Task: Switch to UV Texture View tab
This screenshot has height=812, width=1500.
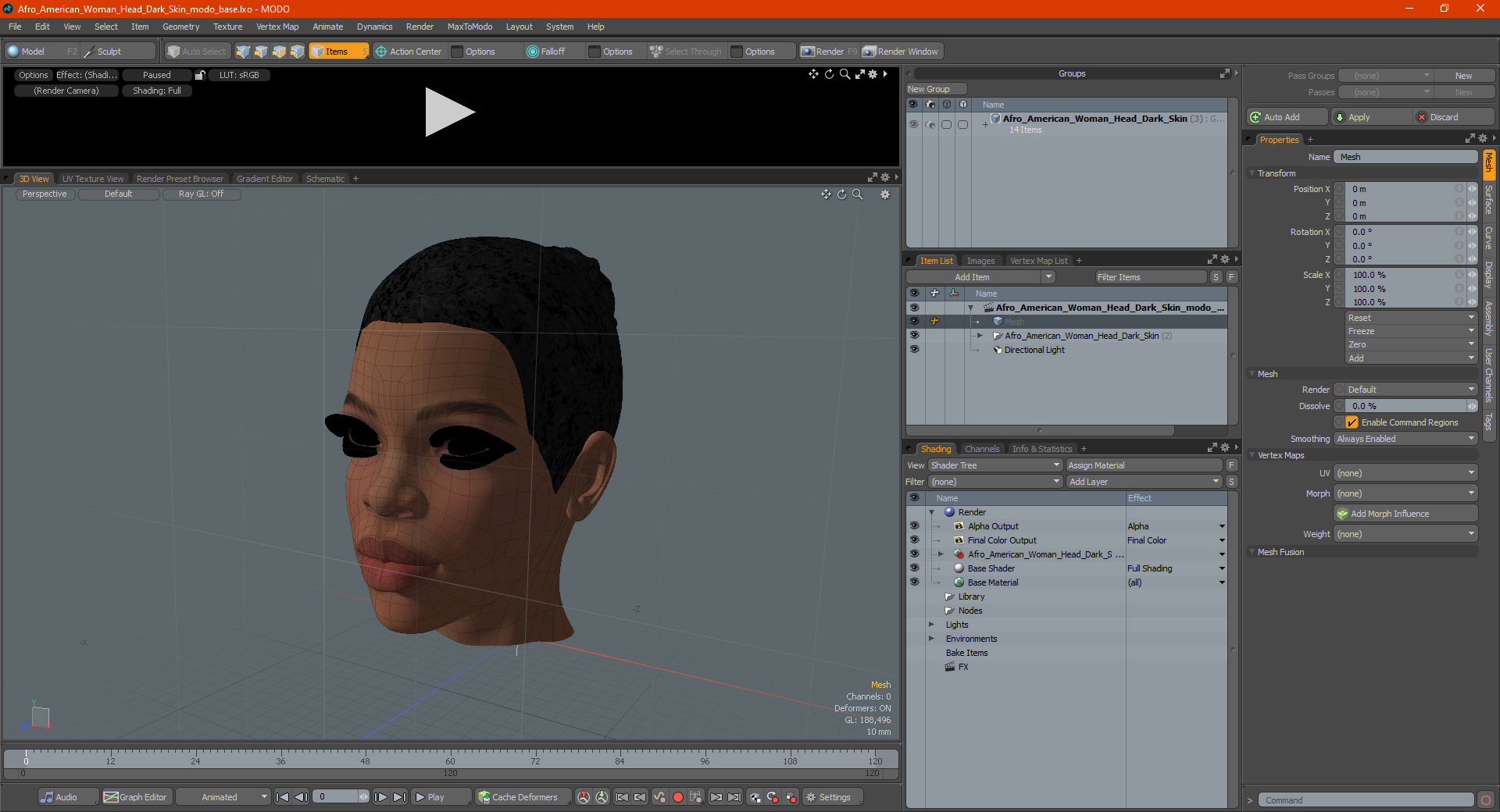Action: click(93, 179)
